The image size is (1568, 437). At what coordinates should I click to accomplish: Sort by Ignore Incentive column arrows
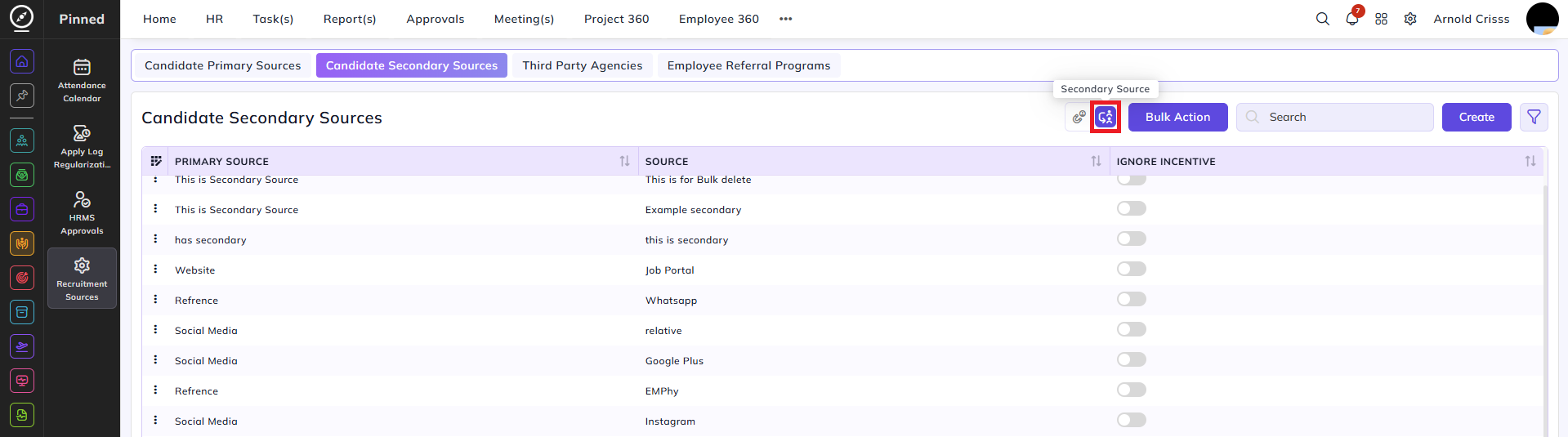click(1530, 161)
